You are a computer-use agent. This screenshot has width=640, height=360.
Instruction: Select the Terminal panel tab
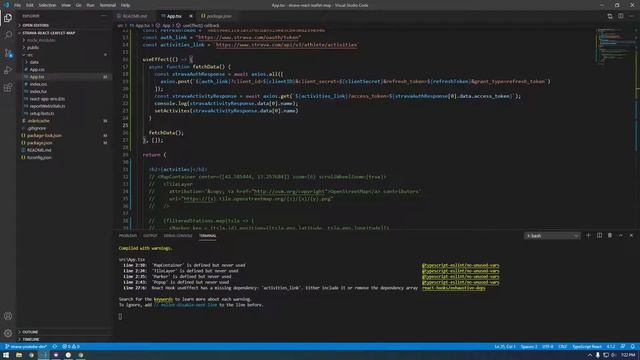[207, 236]
